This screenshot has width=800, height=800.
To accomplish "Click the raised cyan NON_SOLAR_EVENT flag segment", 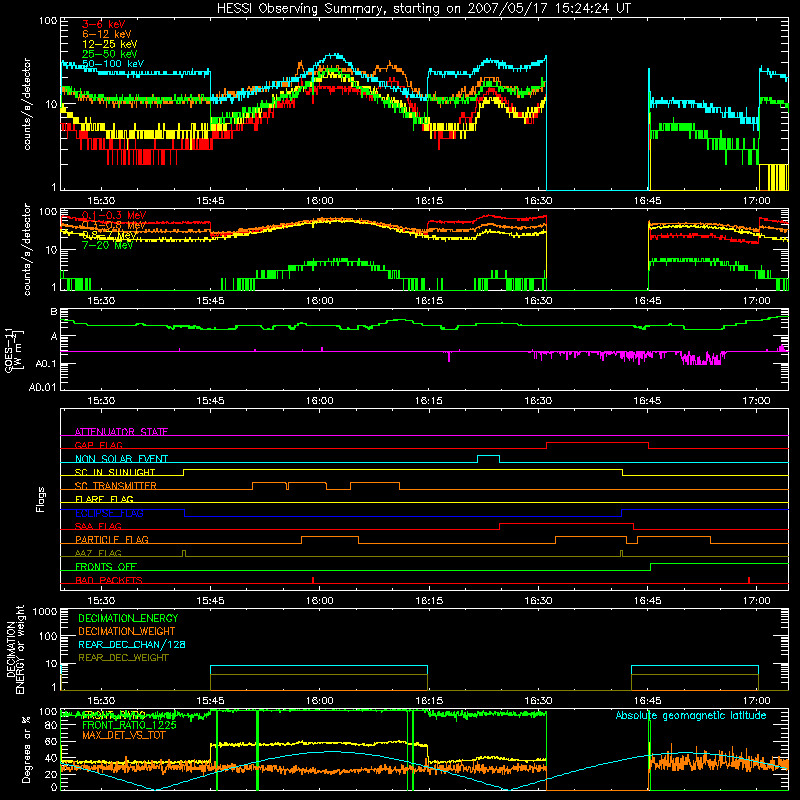I will (x=488, y=456).
